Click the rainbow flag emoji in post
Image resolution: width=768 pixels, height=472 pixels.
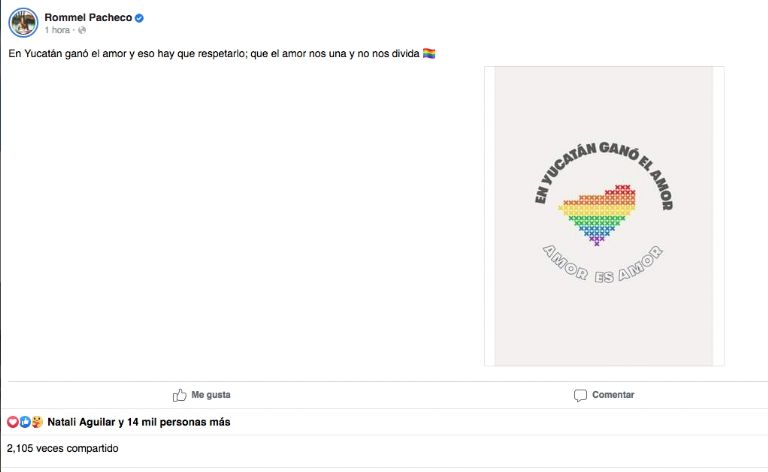[x=429, y=53]
